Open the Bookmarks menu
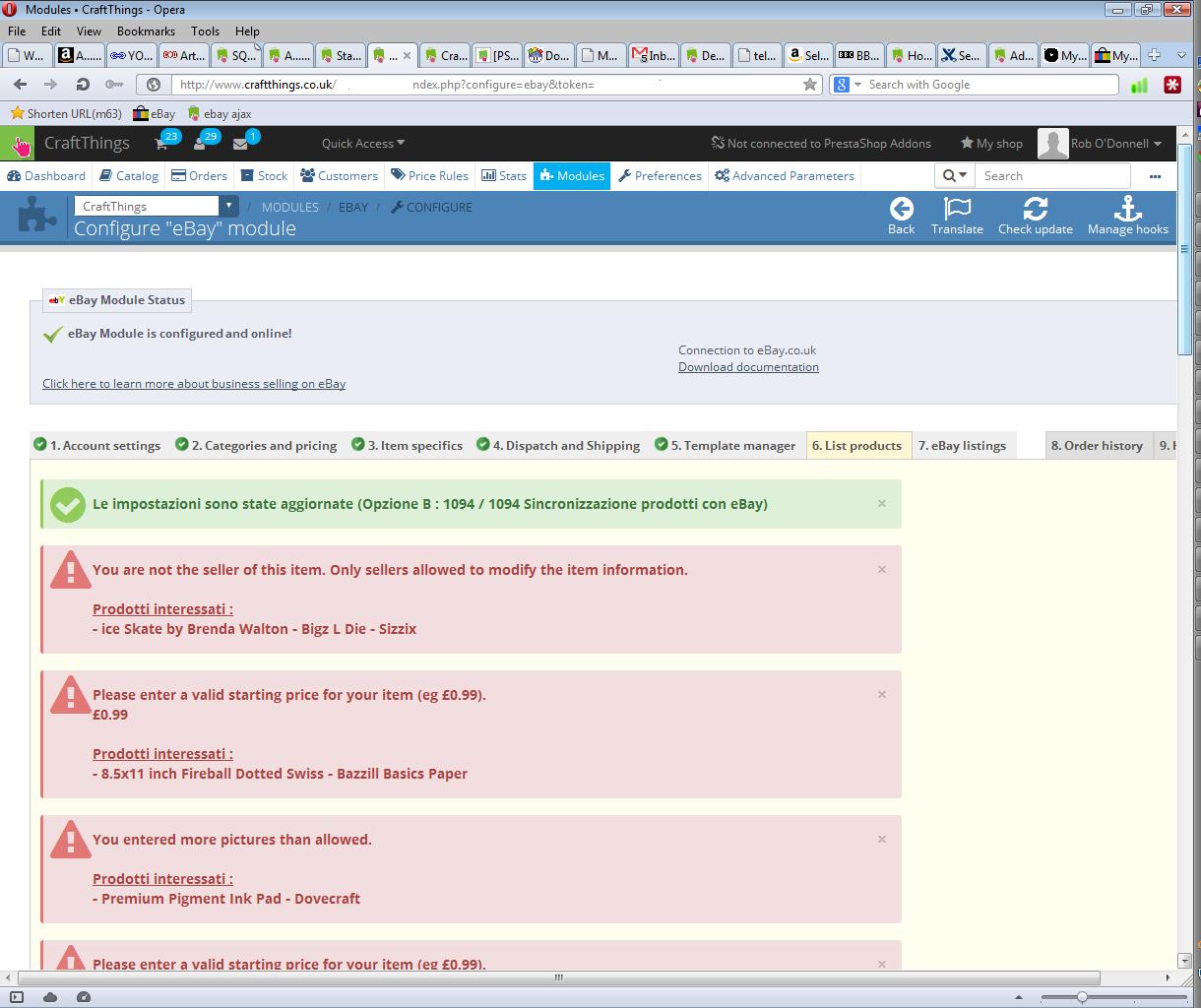The image size is (1201, 1008). tap(146, 31)
